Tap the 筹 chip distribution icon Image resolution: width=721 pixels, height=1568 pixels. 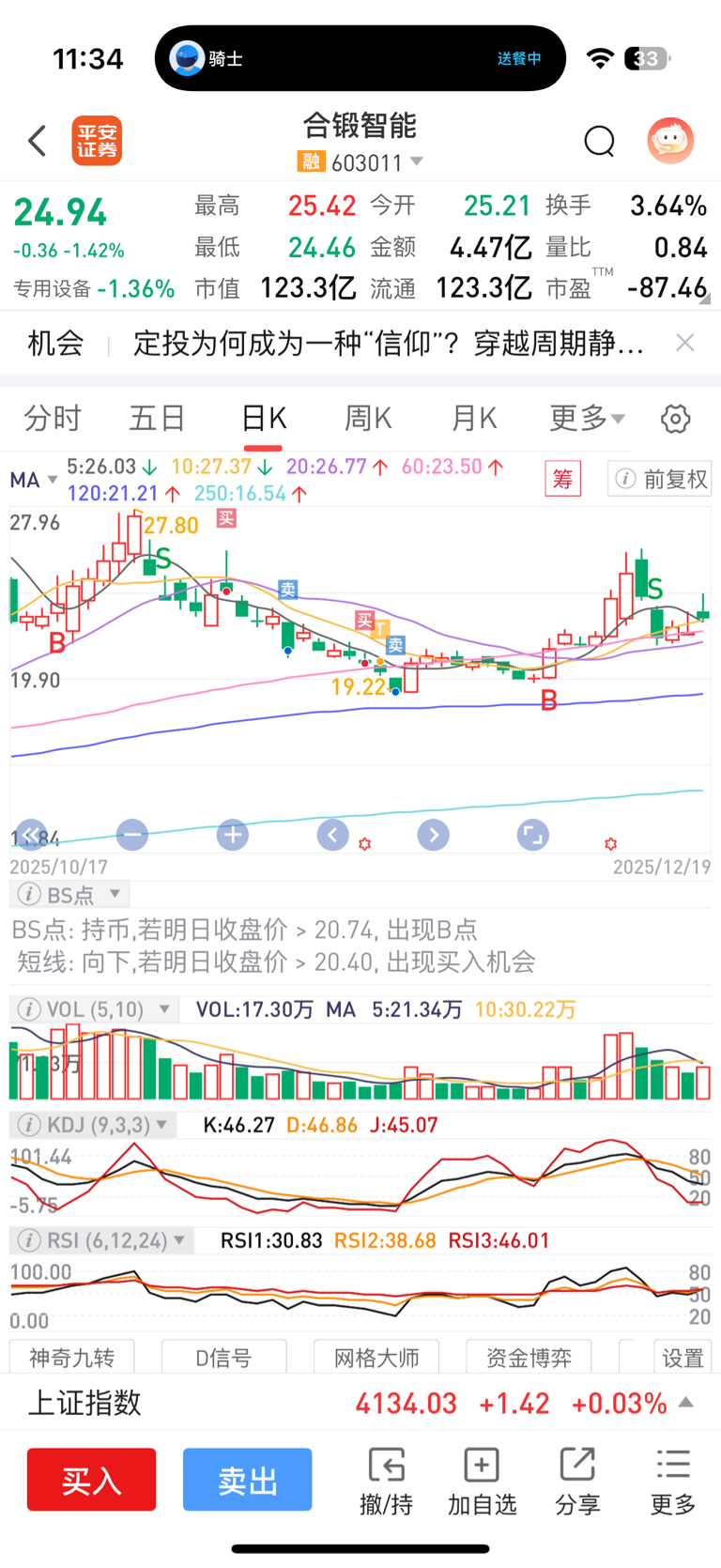563,479
